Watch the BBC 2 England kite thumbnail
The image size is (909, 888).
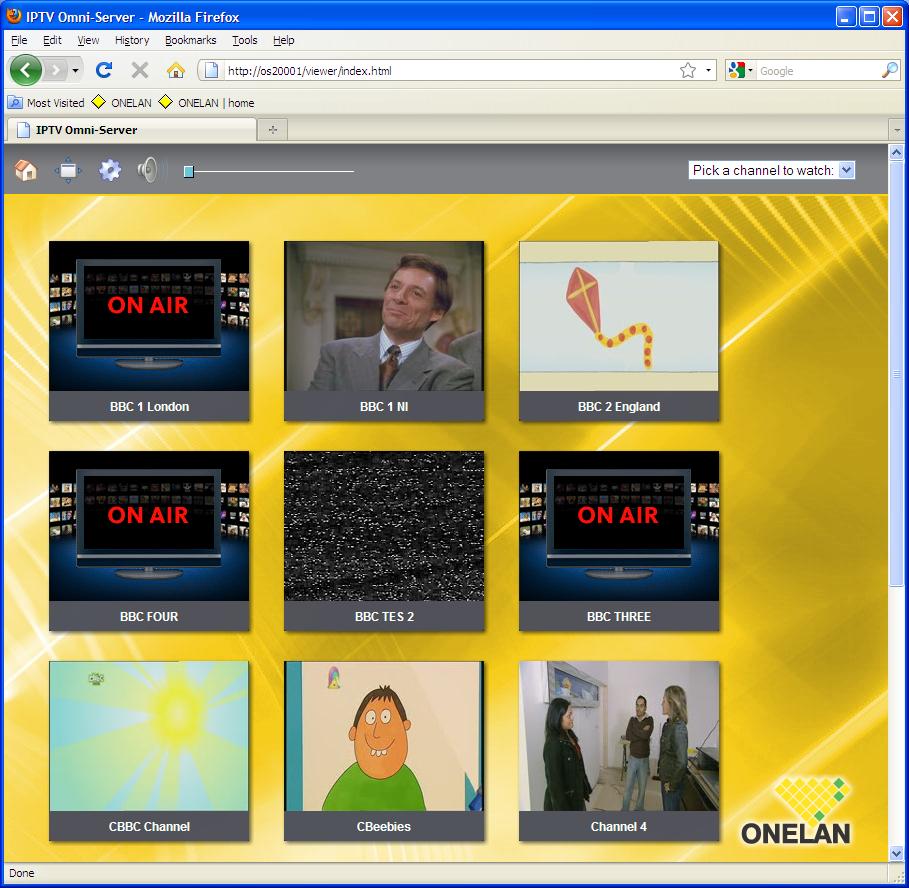619,316
